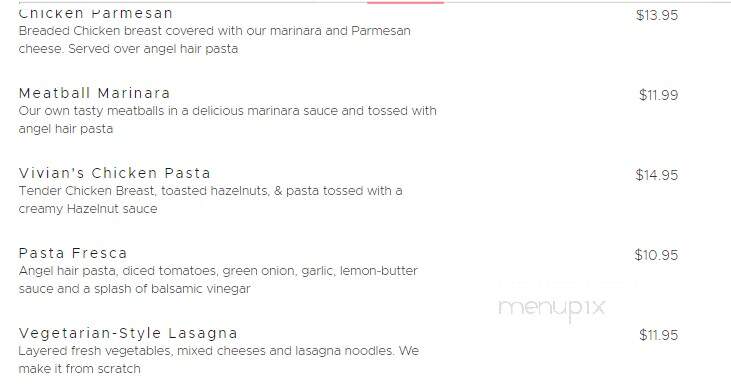Viewport: 731px width, 390px height.
Task: Click the Meatball Marinara description text
Action: (228, 120)
